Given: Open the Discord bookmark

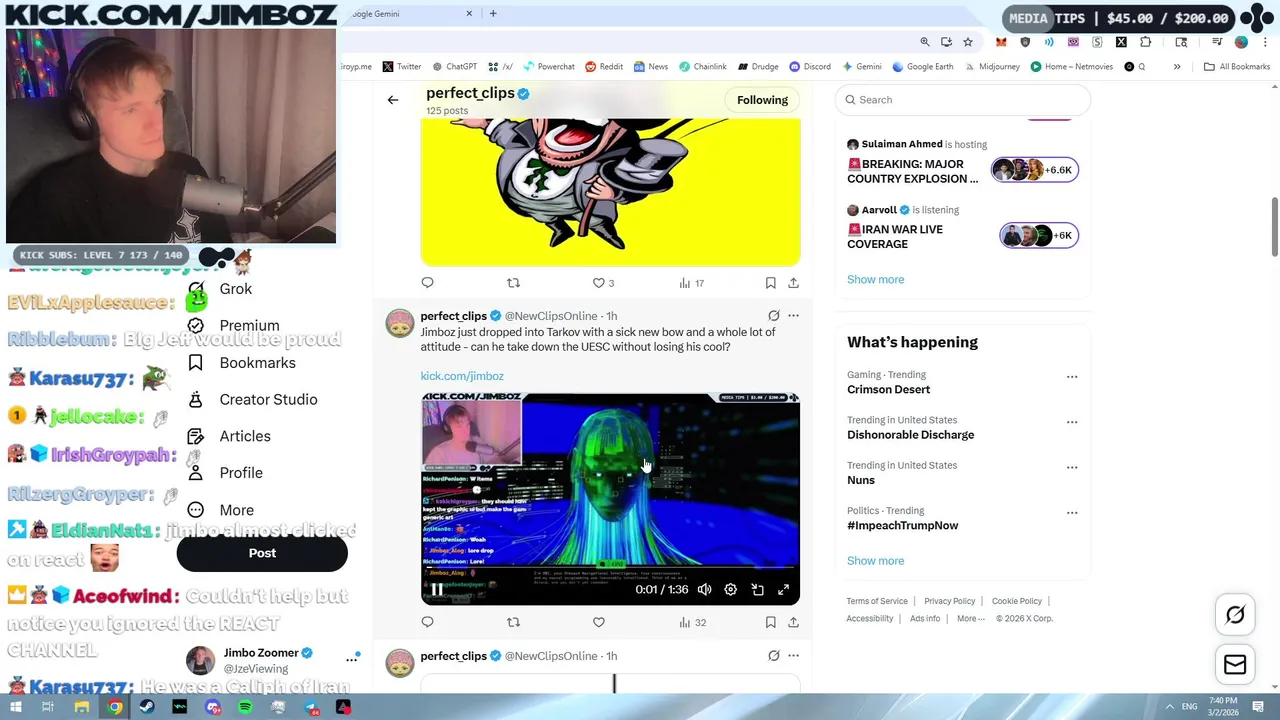Looking at the screenshot, I should (810, 67).
